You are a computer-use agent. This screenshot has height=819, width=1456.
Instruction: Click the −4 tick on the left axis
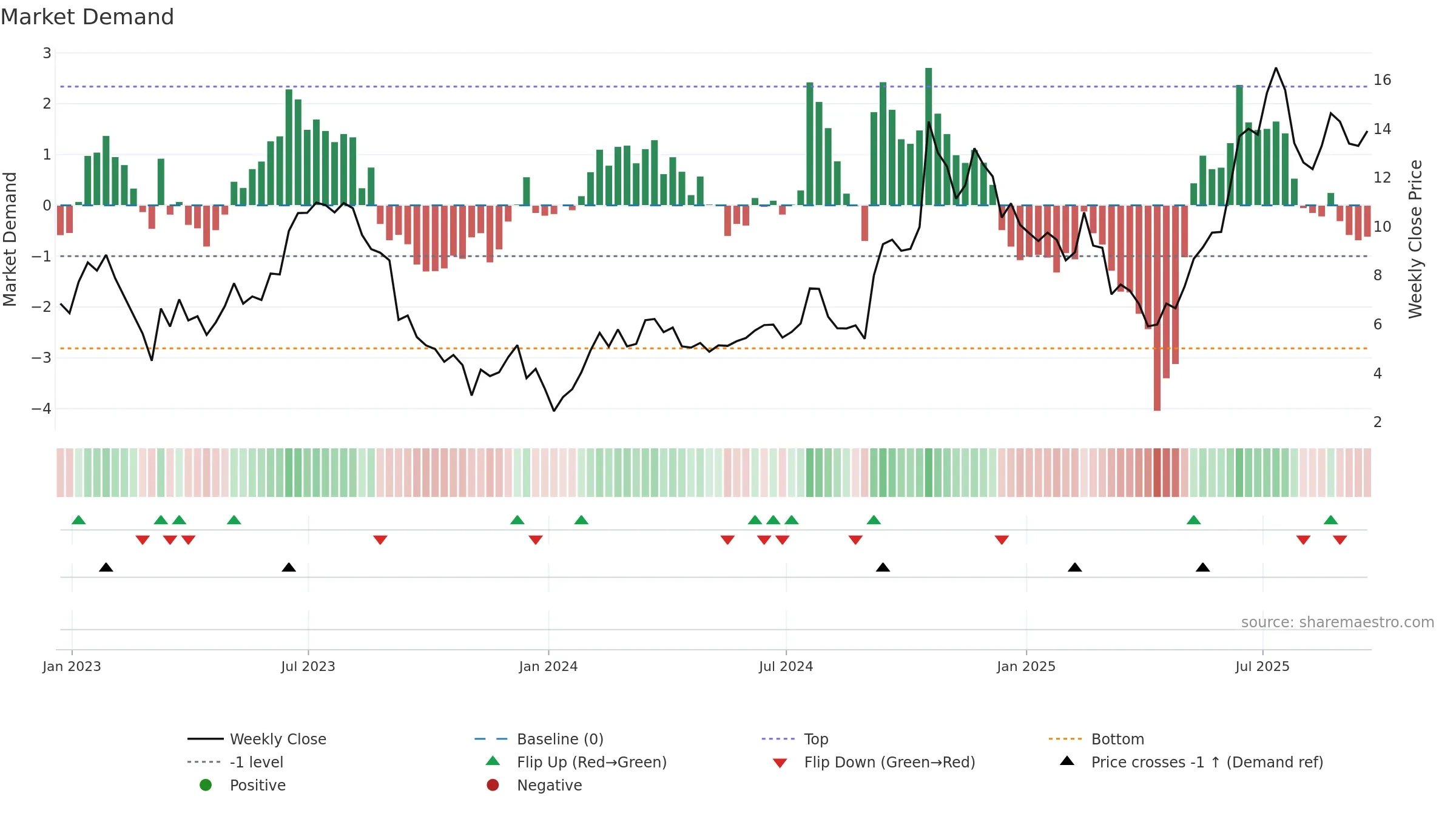[x=42, y=408]
